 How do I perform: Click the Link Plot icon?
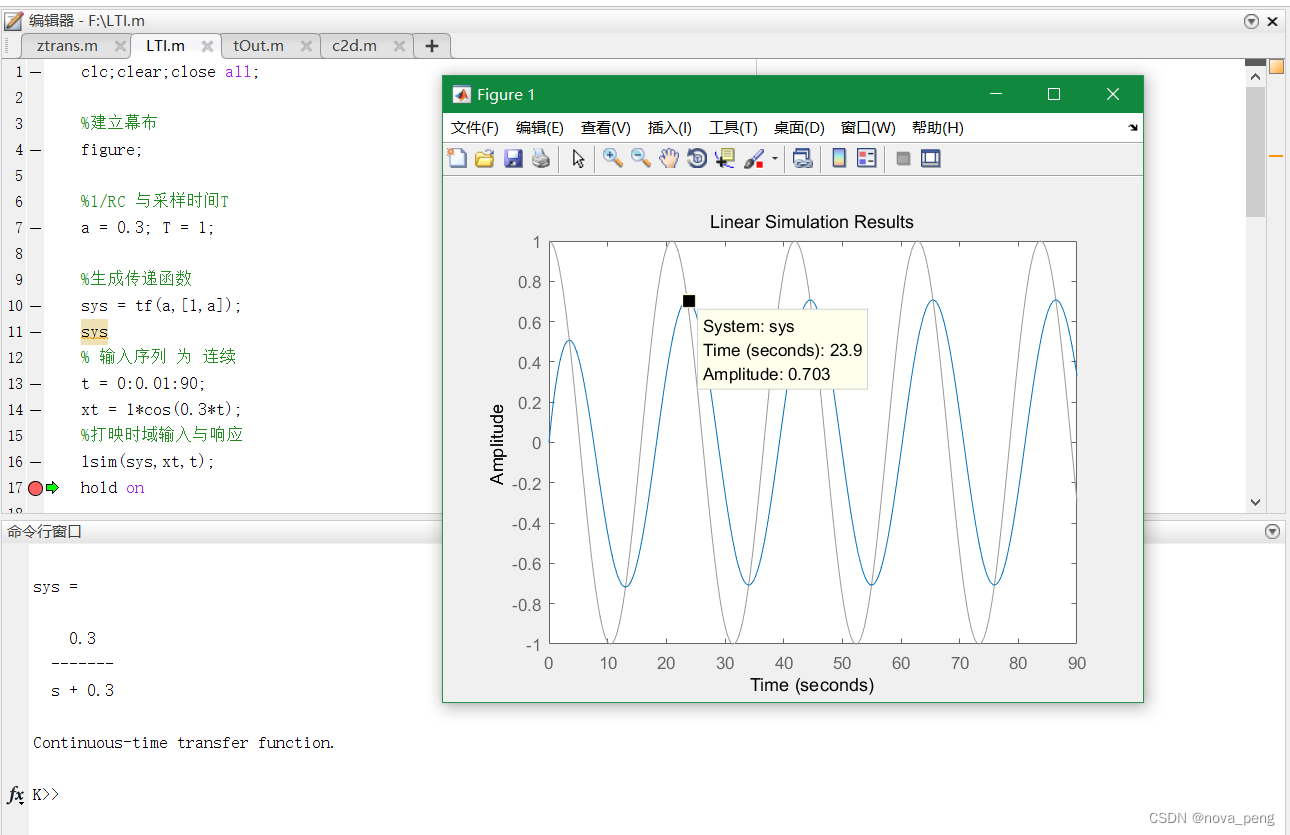(803, 158)
